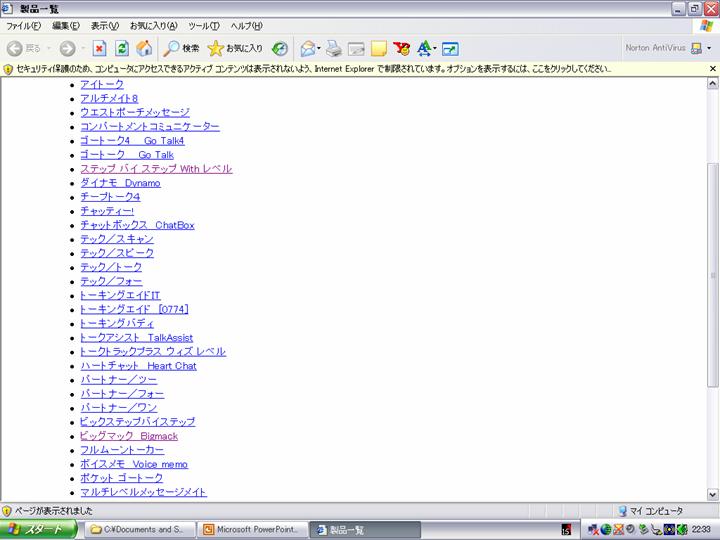The image size is (720, 540).
Task: Open the アイトーク link
Action: point(102,84)
